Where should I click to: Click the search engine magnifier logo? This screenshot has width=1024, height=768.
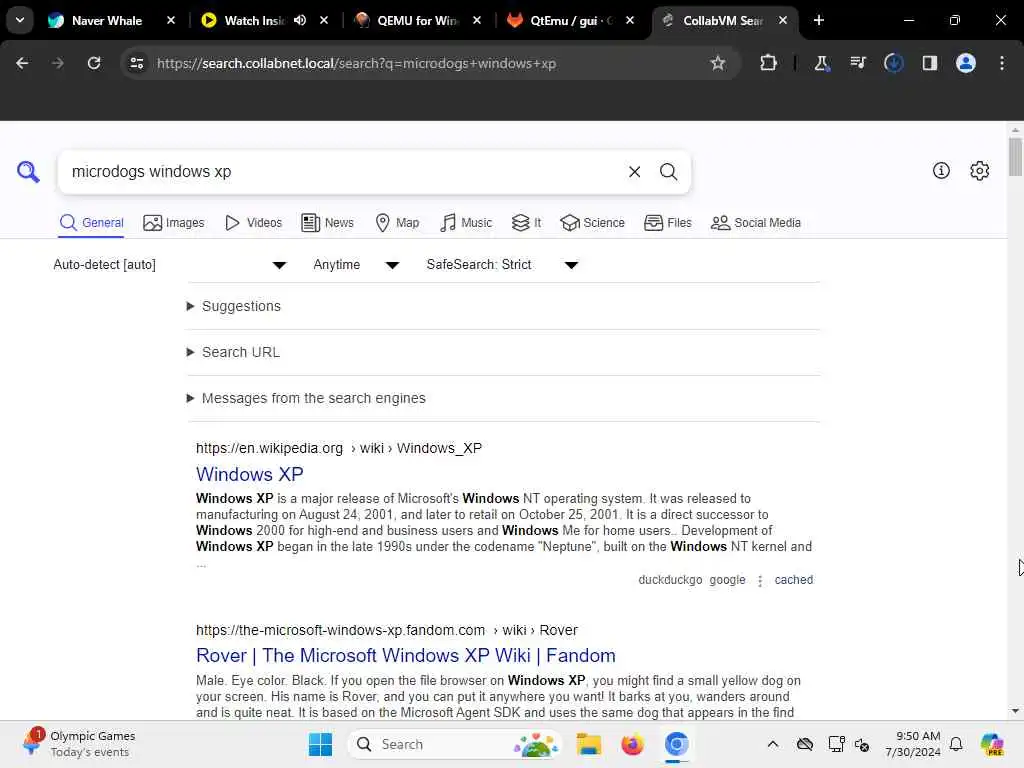[28, 172]
